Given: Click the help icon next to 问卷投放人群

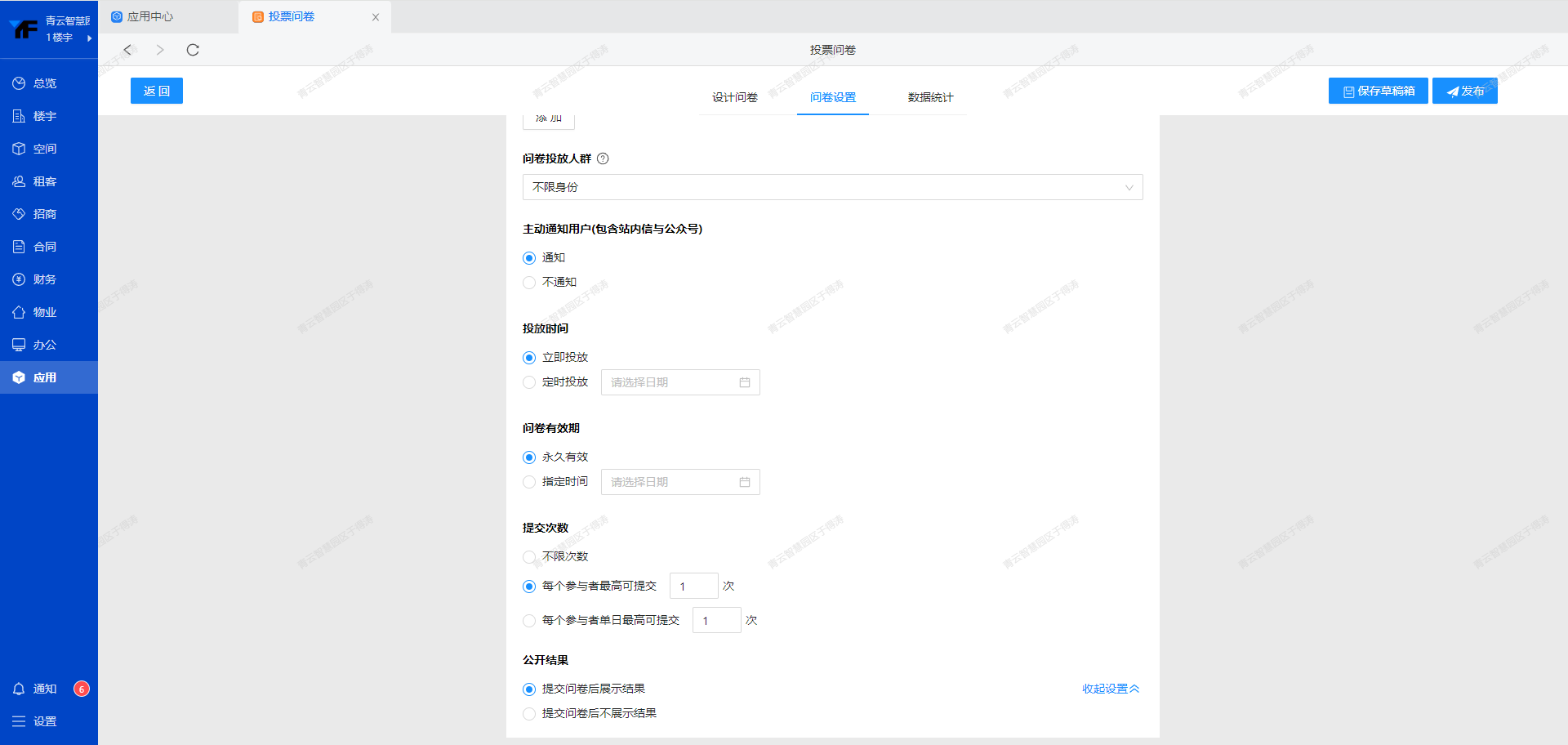Looking at the screenshot, I should click(x=603, y=158).
